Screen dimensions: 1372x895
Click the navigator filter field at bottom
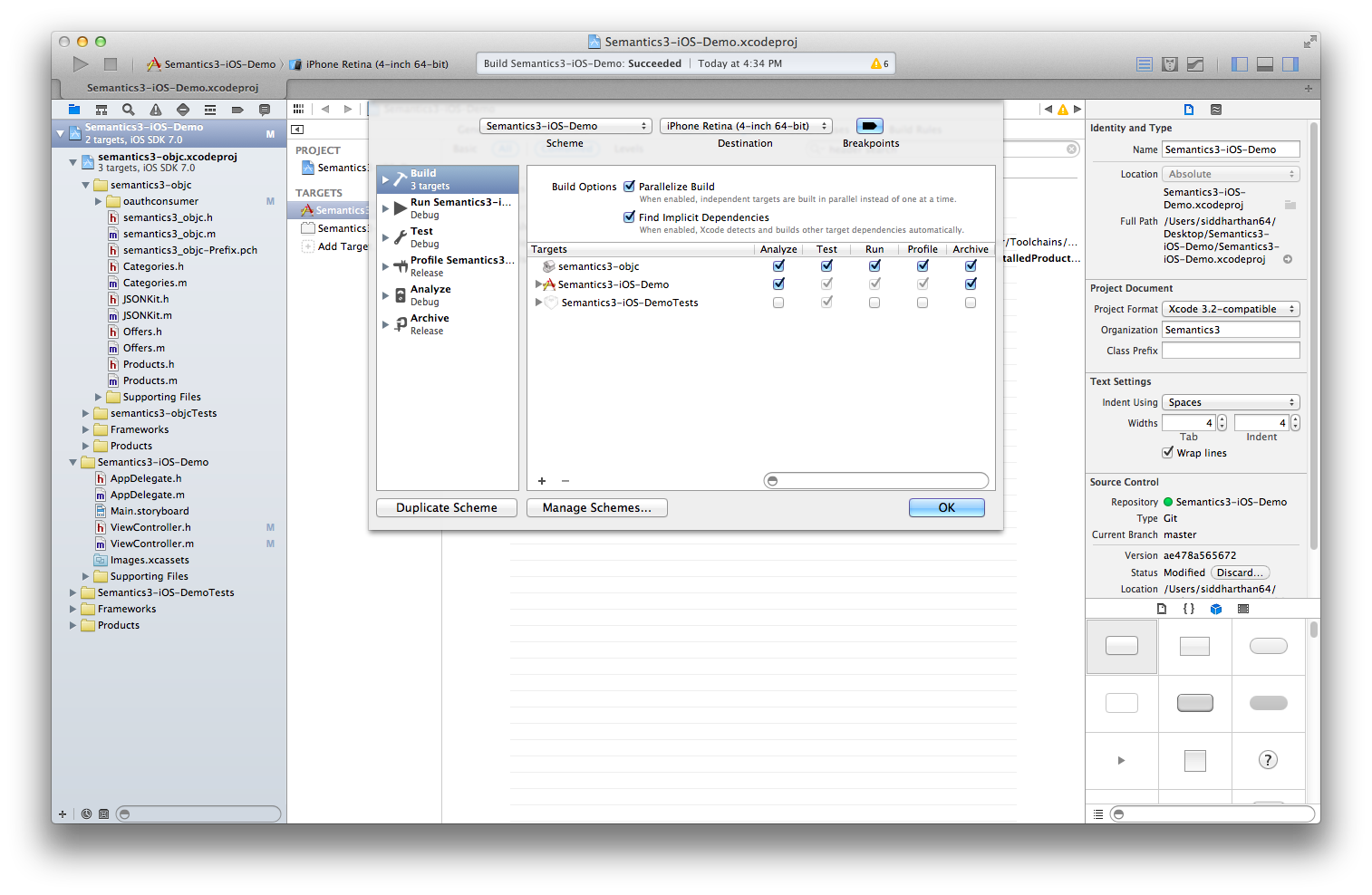[198, 813]
